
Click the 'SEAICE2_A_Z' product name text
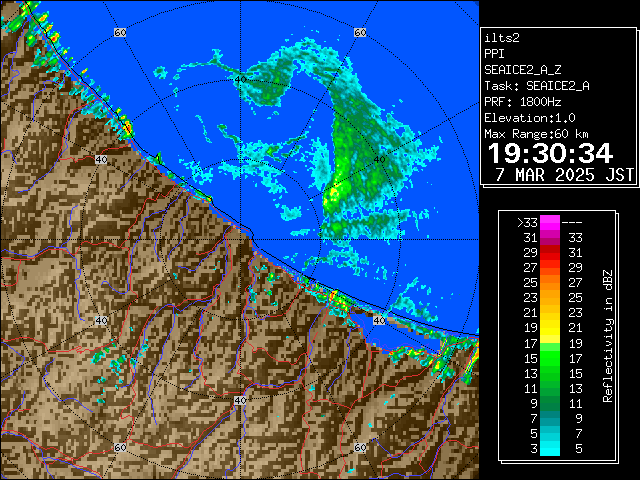(x=522, y=70)
